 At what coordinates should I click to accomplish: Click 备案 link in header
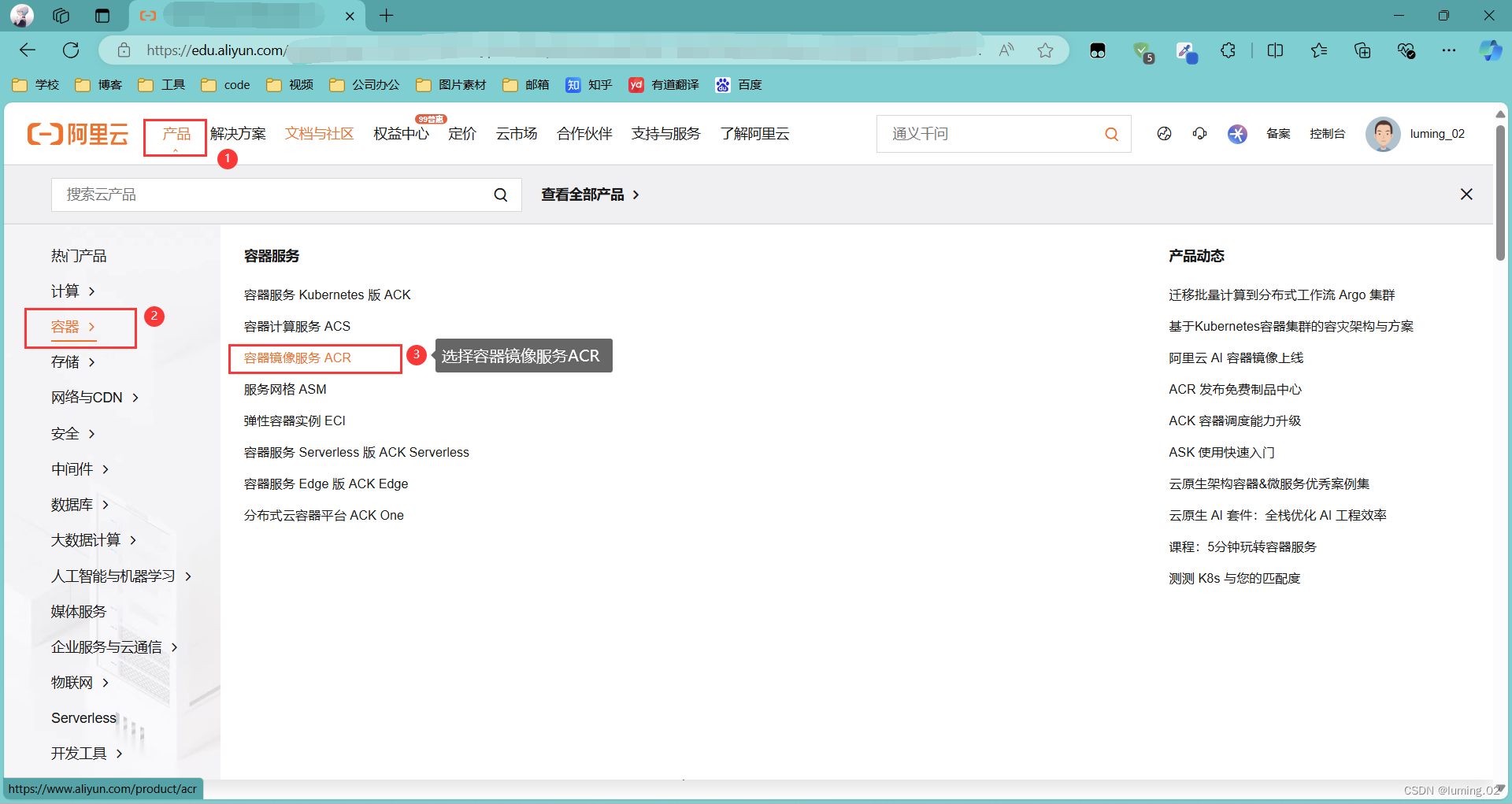(x=1278, y=134)
